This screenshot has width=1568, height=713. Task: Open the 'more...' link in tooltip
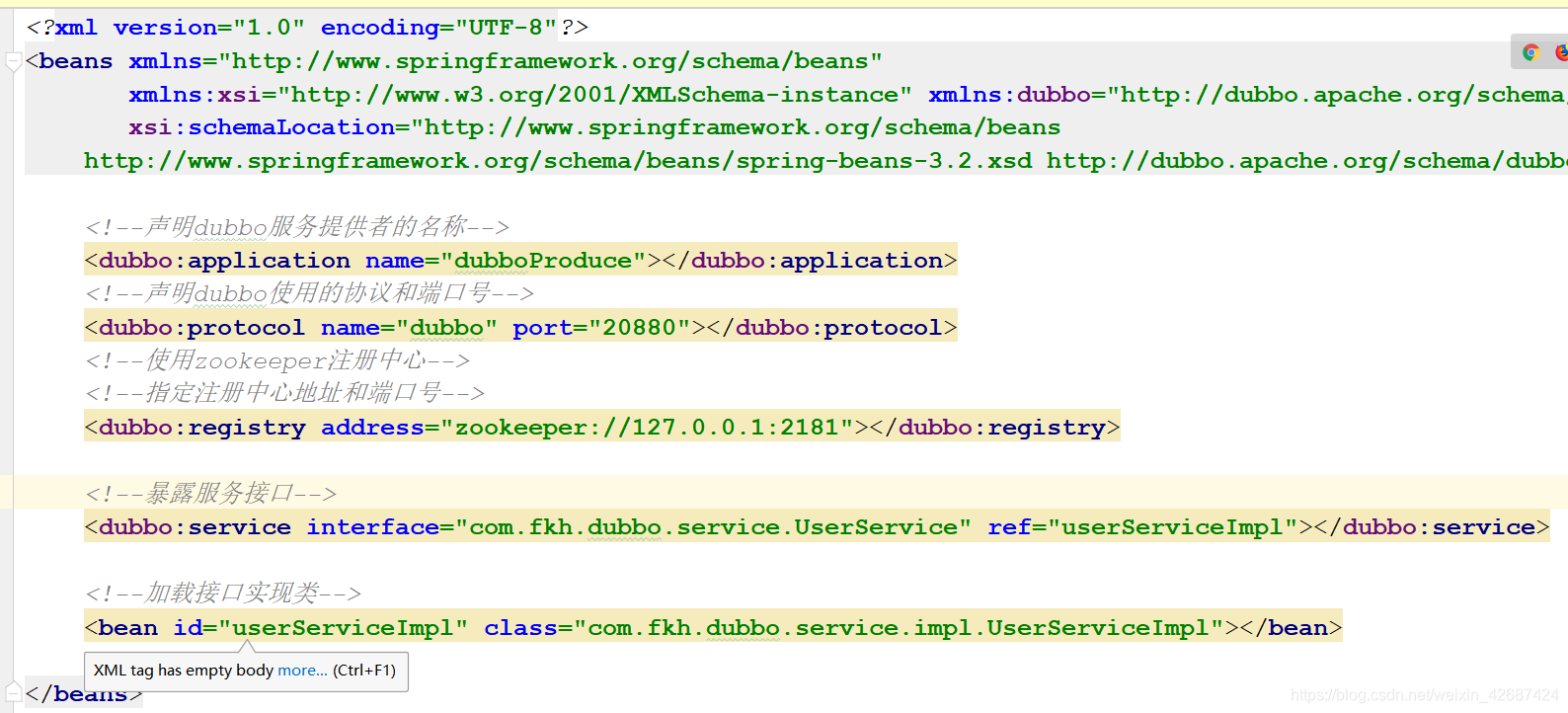click(302, 671)
